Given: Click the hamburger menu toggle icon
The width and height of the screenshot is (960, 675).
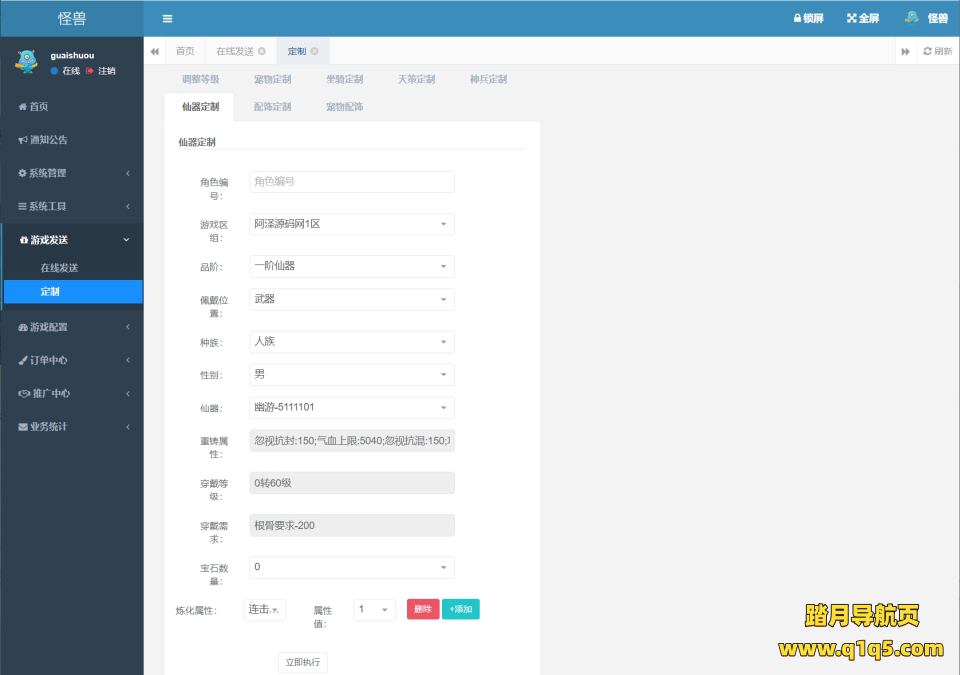Looking at the screenshot, I should coord(167,18).
